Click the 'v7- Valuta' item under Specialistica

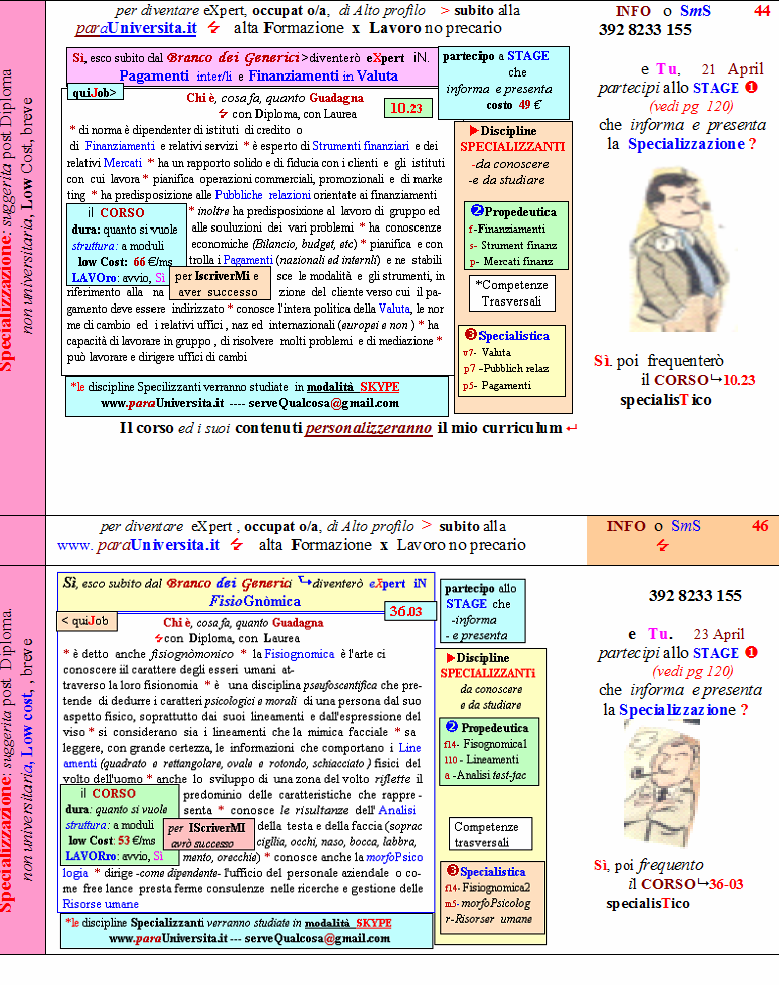pos(487,352)
